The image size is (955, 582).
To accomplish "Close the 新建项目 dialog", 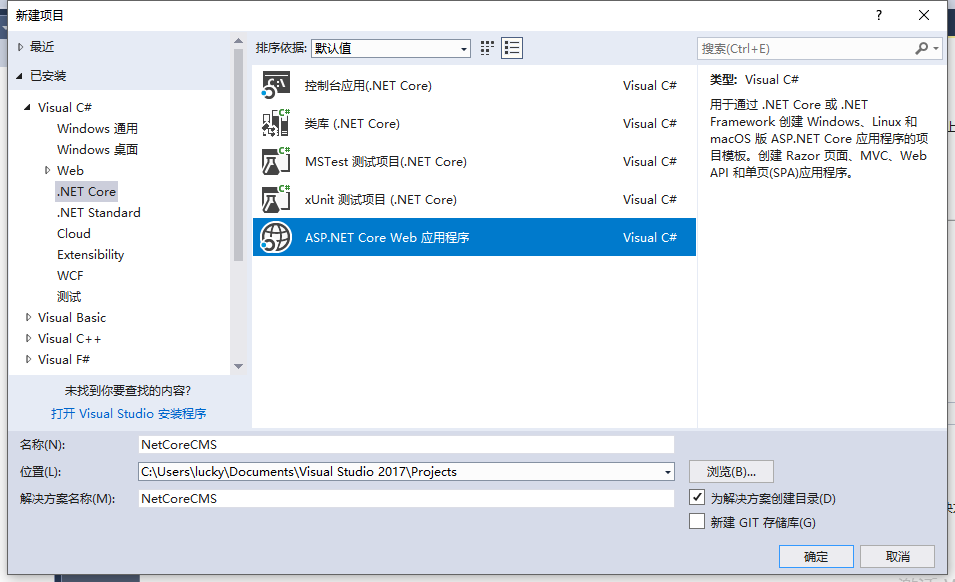I will coord(924,15).
